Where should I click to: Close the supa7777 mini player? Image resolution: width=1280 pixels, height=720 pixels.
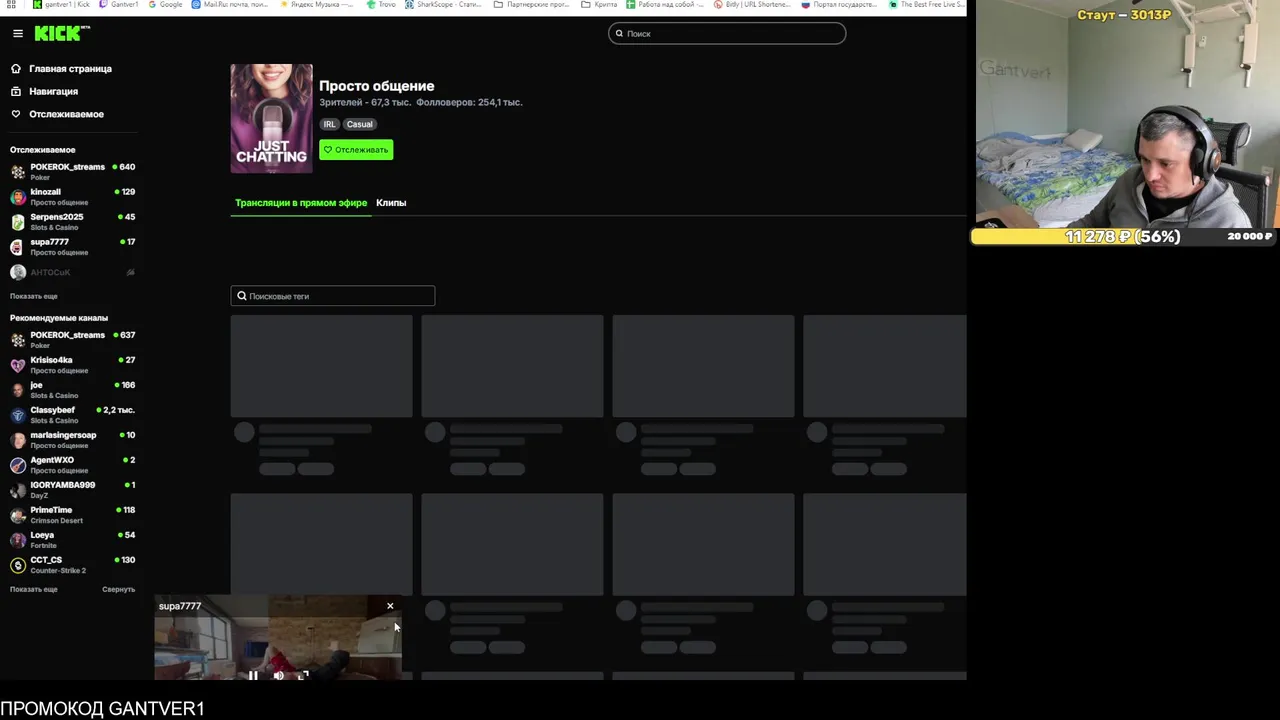[x=390, y=606]
